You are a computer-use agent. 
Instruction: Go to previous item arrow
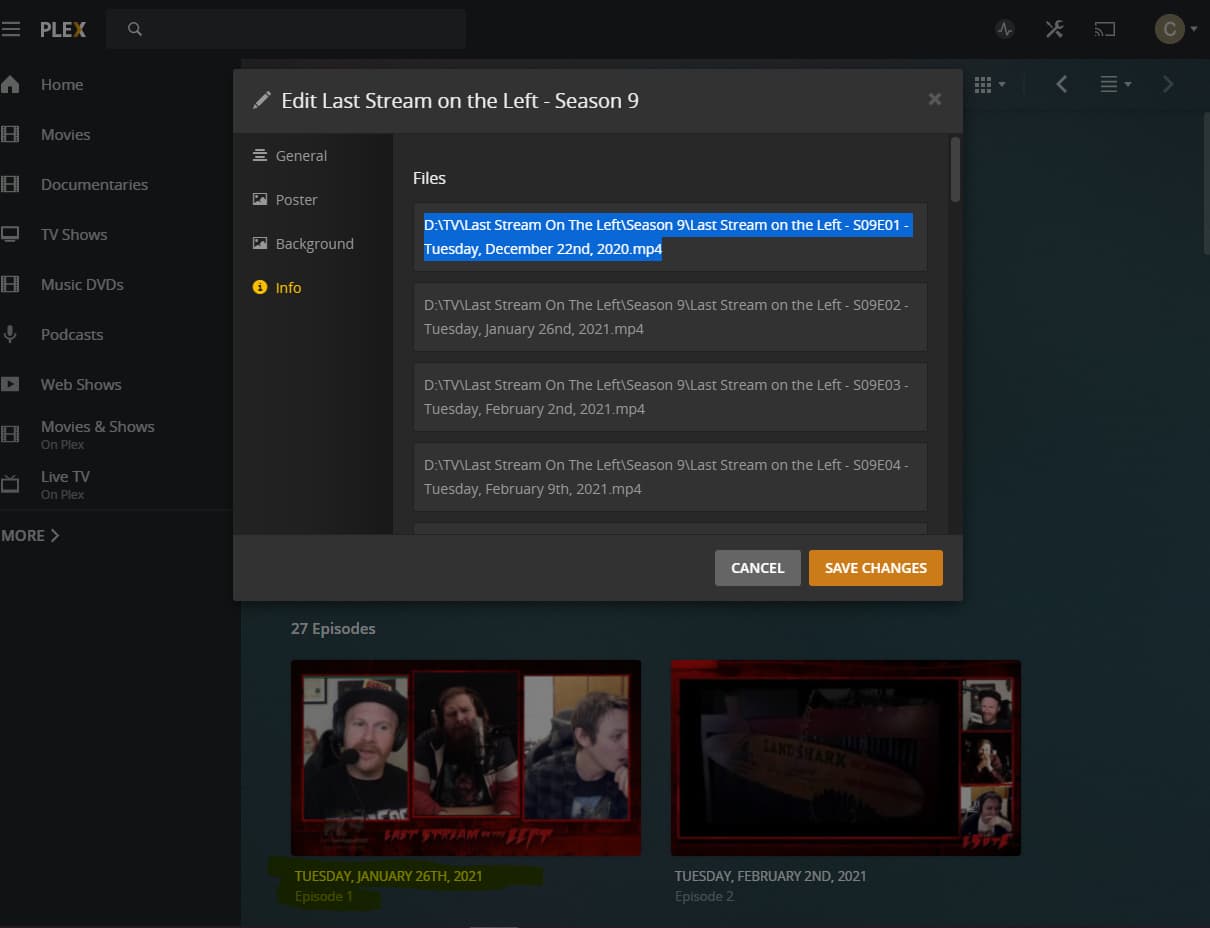click(1061, 84)
